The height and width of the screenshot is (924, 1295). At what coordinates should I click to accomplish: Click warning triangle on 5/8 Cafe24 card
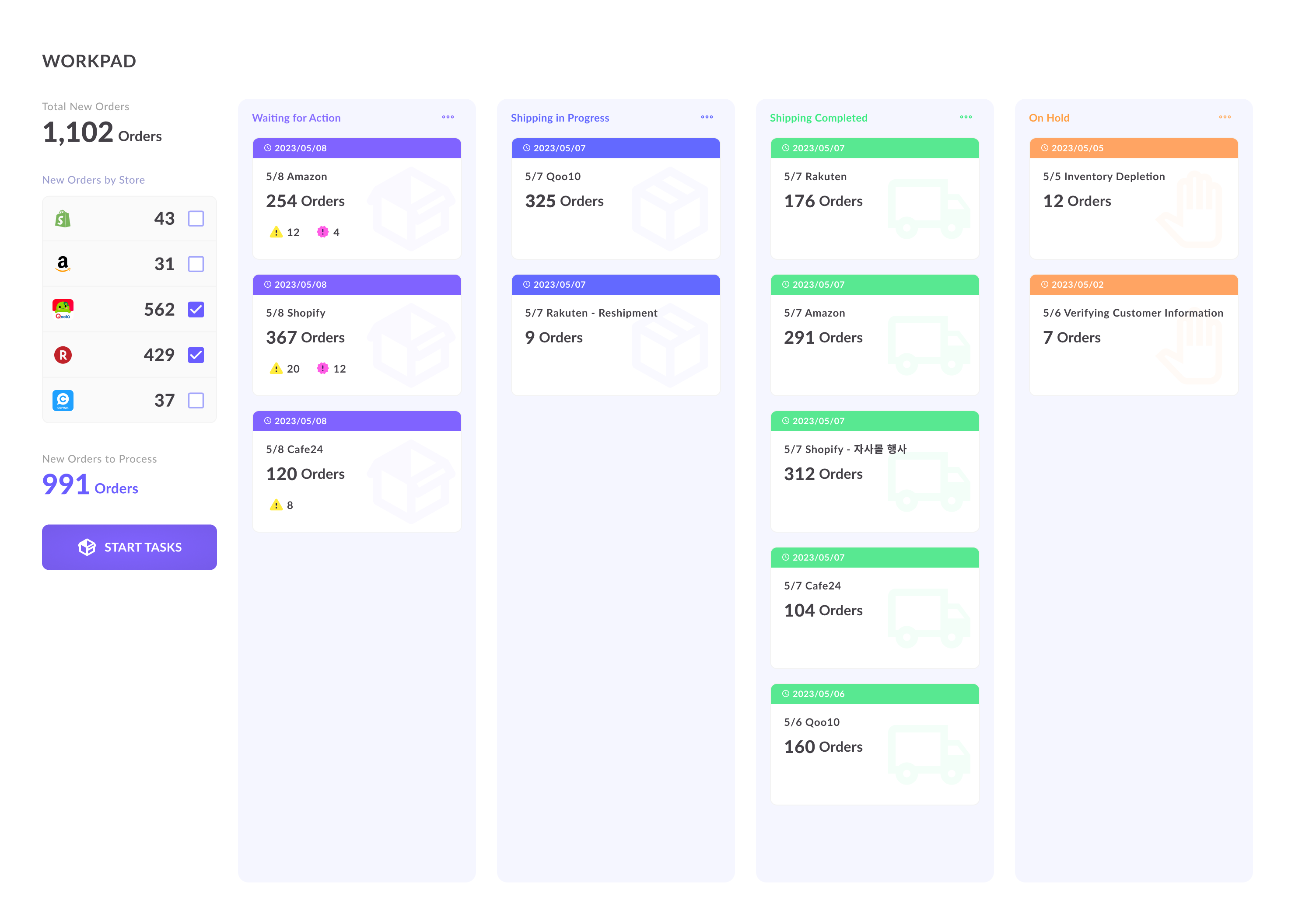click(x=276, y=505)
